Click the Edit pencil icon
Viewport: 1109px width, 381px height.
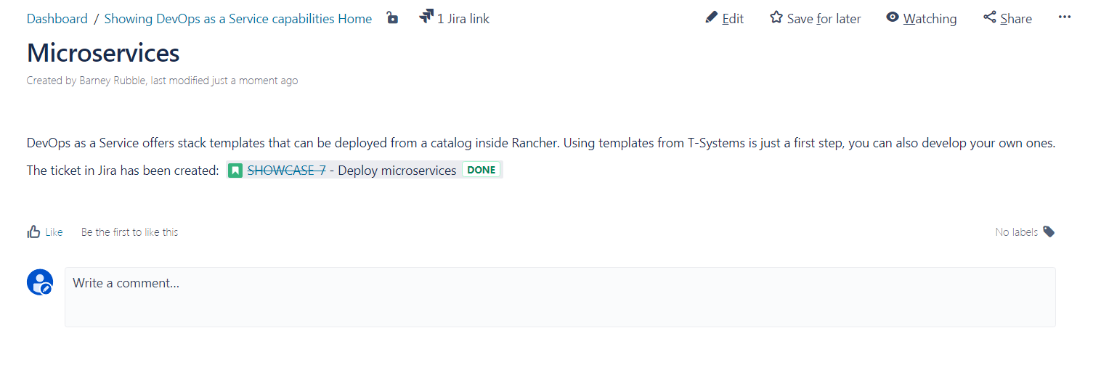click(712, 18)
